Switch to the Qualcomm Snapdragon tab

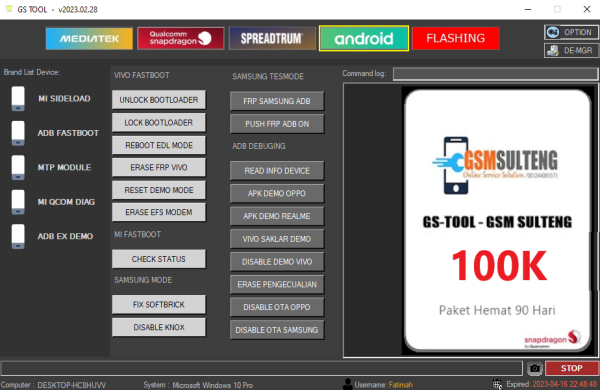tap(181, 38)
